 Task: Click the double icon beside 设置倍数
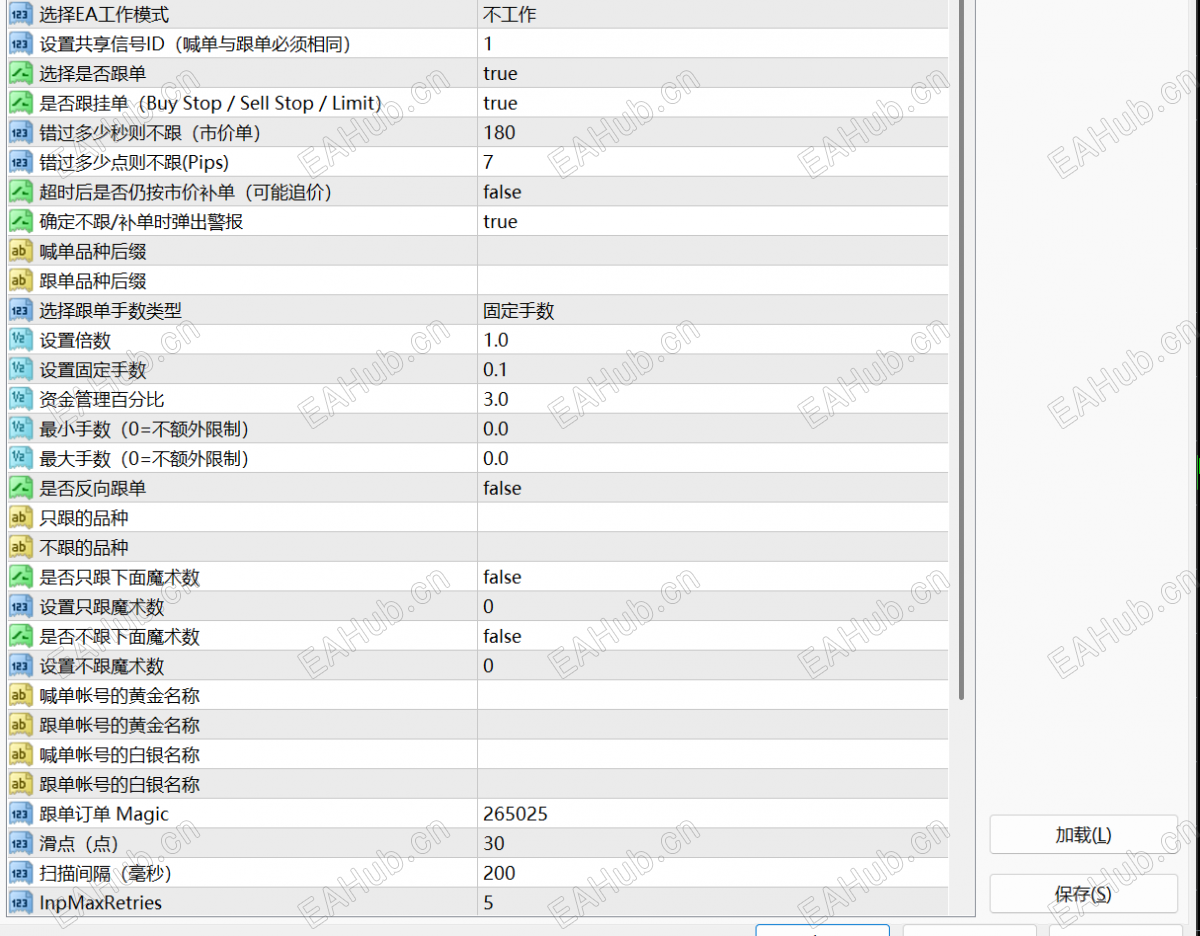point(21,340)
